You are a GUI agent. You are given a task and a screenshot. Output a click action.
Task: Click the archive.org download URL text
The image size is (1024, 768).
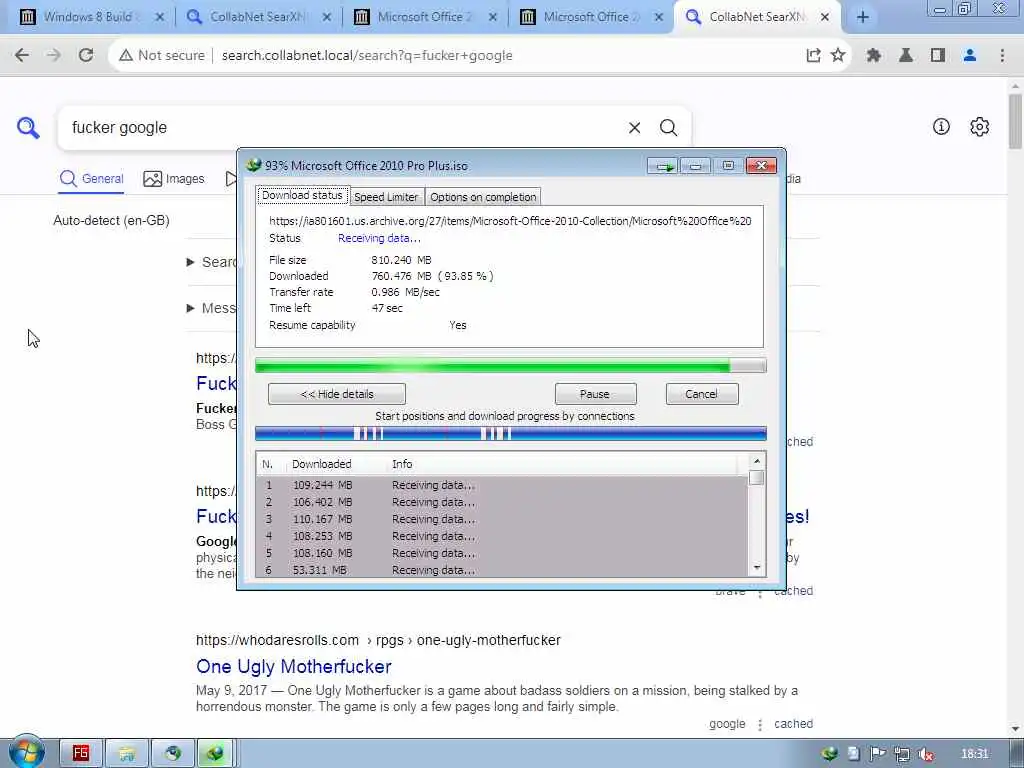510,221
